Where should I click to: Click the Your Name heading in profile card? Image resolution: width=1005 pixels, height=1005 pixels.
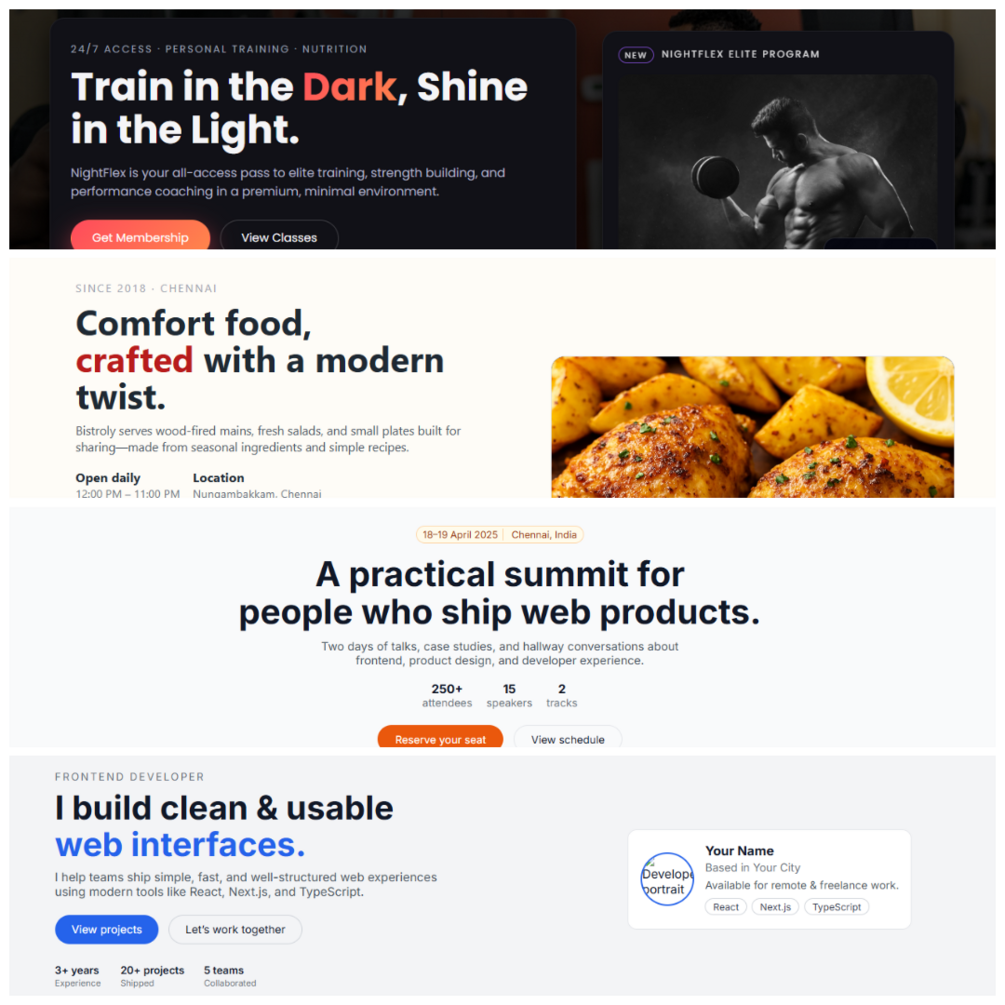[739, 851]
